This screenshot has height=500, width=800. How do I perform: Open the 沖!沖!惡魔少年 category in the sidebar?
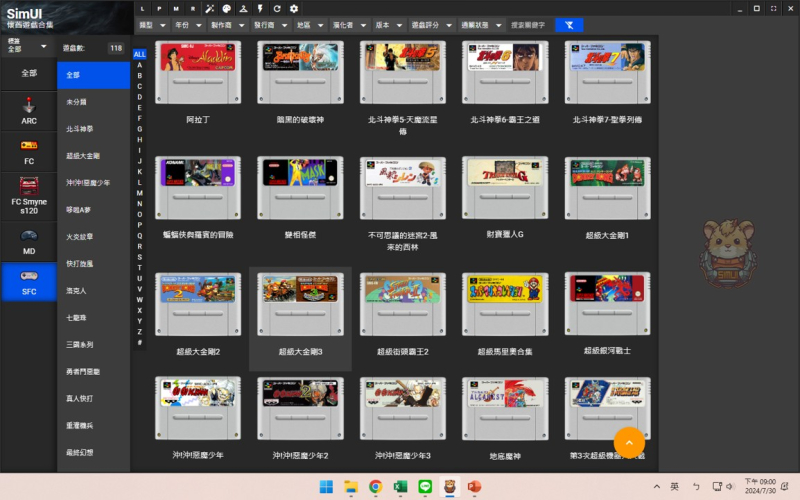pyautogui.click(x=93, y=183)
